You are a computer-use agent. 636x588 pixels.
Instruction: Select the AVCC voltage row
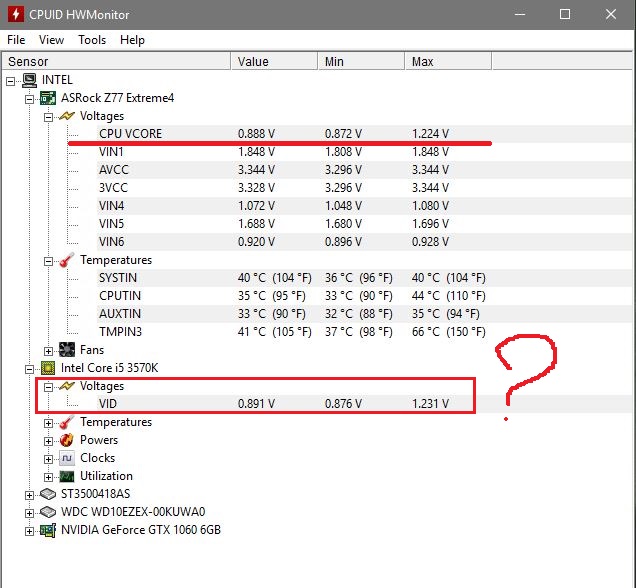click(365, 170)
